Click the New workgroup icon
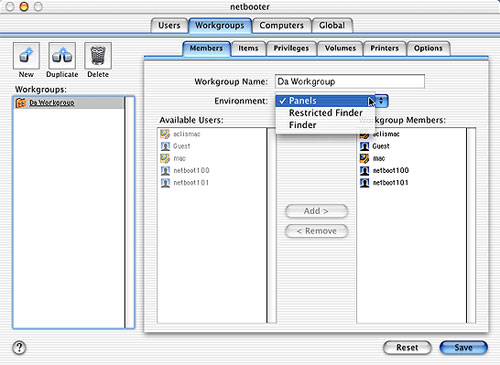500x365 pixels. [26, 55]
